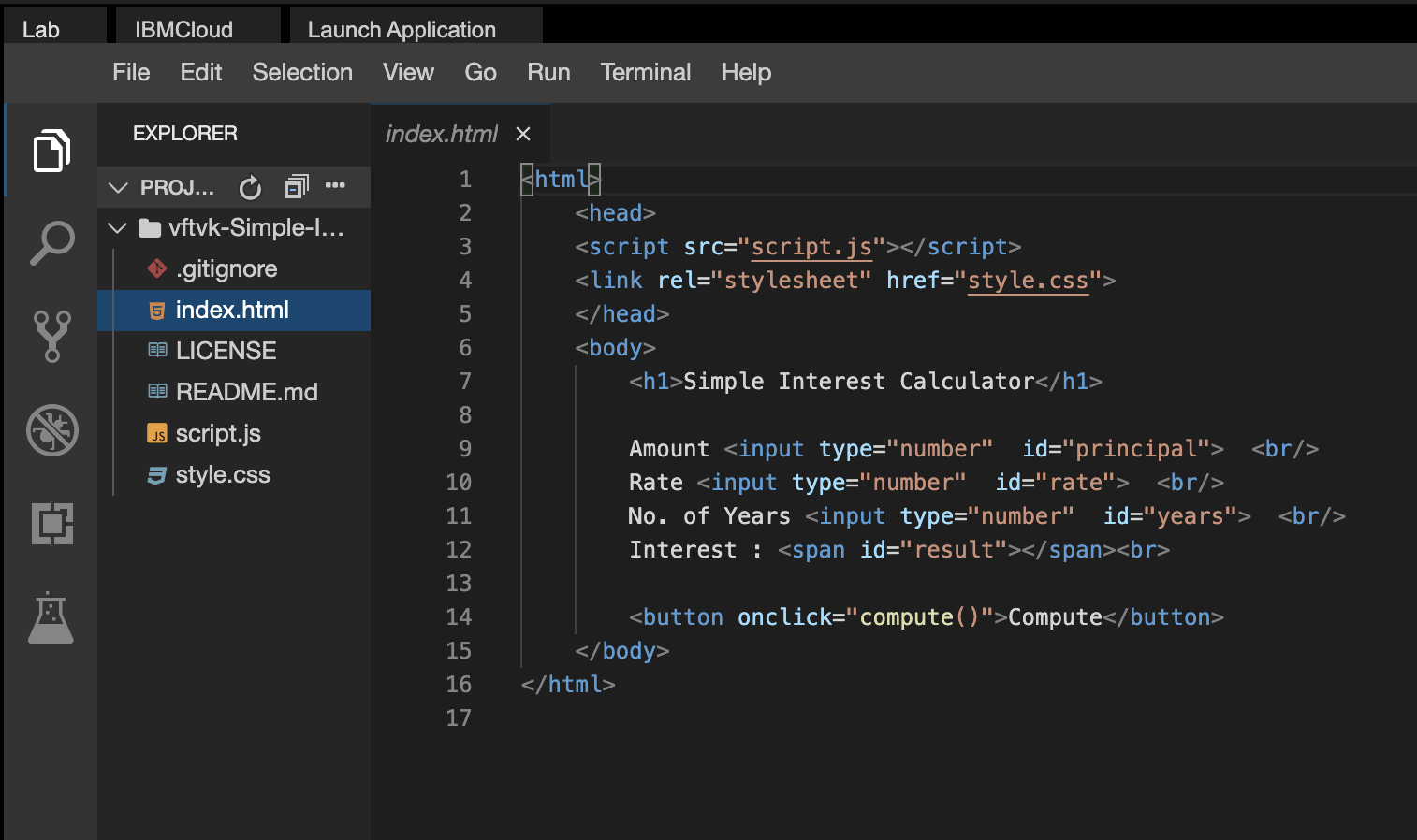Open script.js from the file tree
Screen dimensions: 1417x840
pos(218,434)
